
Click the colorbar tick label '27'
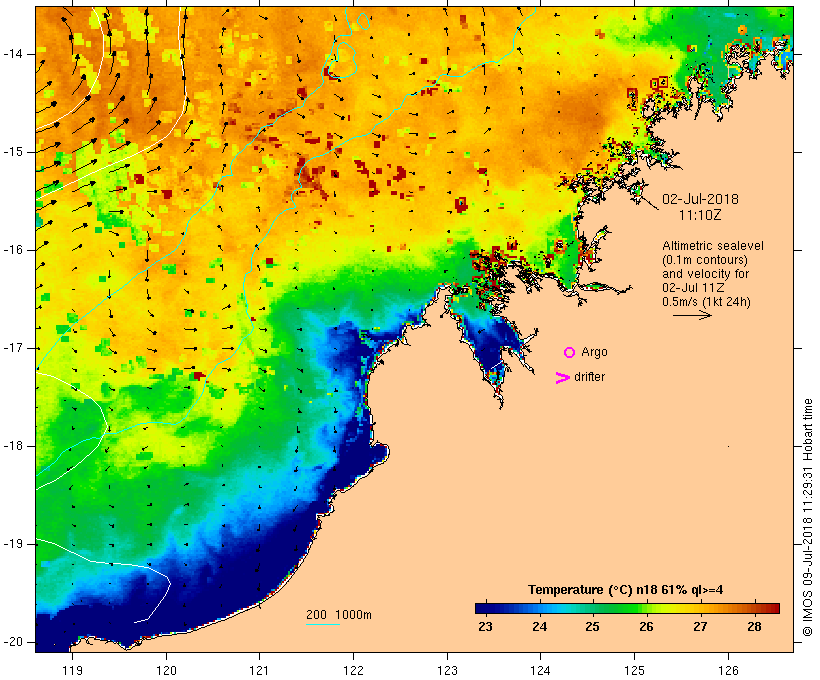point(700,627)
